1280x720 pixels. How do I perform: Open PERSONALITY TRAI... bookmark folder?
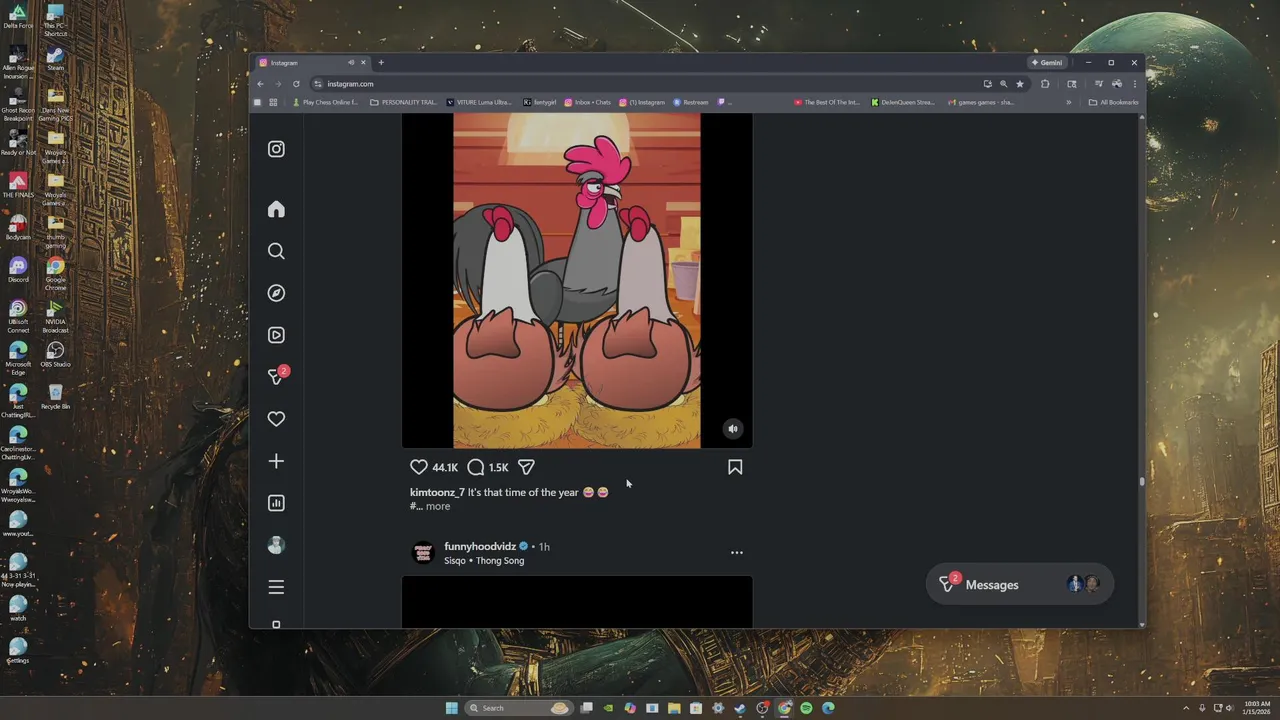[x=404, y=102]
